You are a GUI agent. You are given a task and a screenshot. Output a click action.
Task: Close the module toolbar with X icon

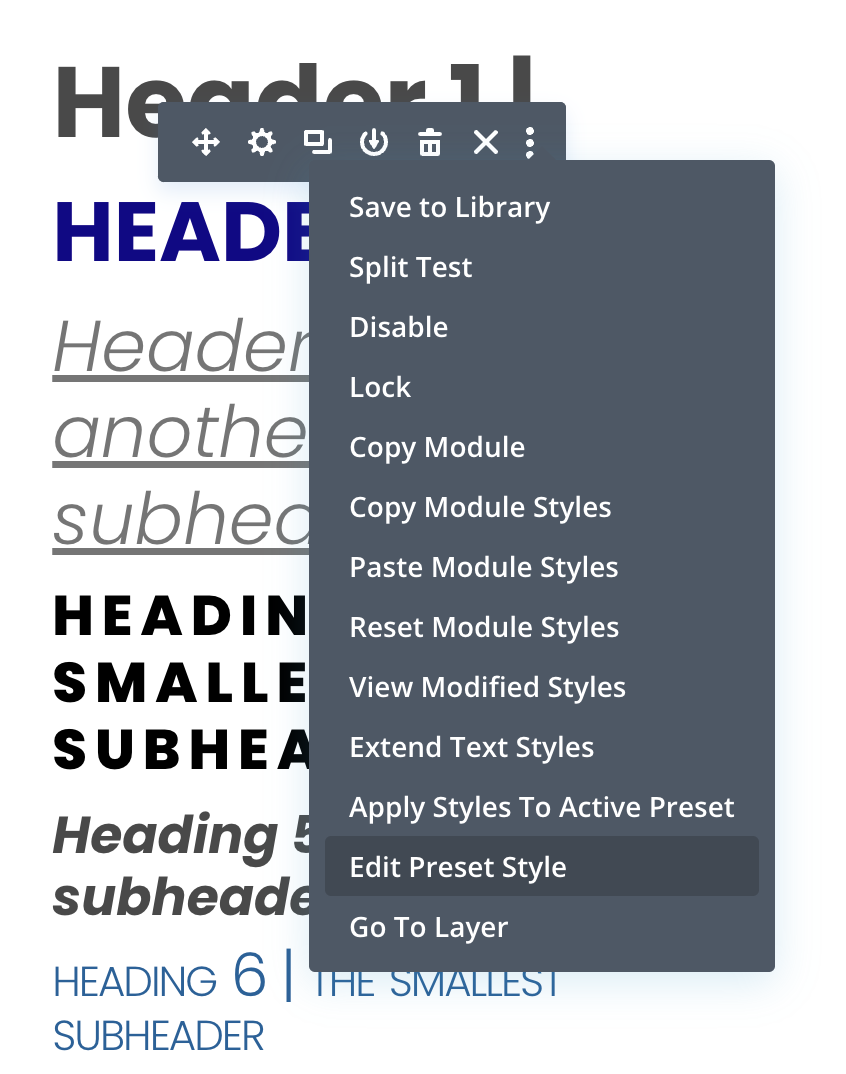click(x=486, y=143)
